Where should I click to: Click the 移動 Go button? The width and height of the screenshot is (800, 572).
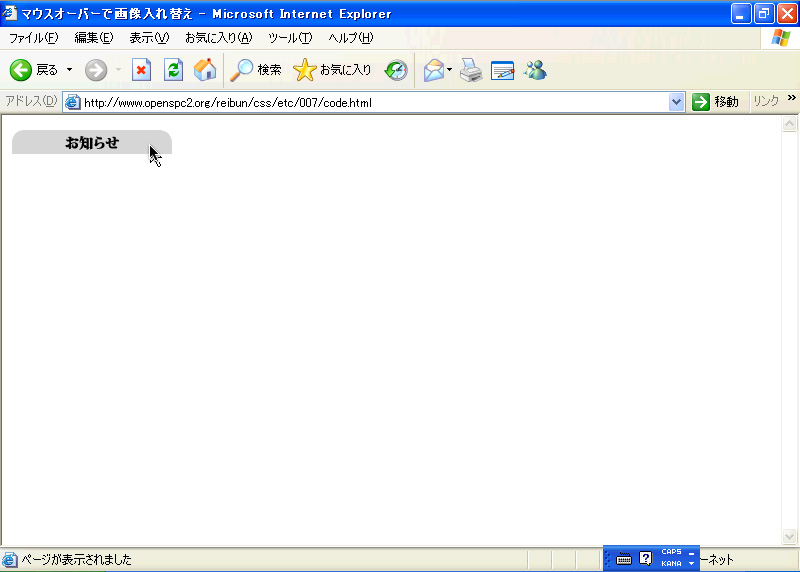click(715, 102)
